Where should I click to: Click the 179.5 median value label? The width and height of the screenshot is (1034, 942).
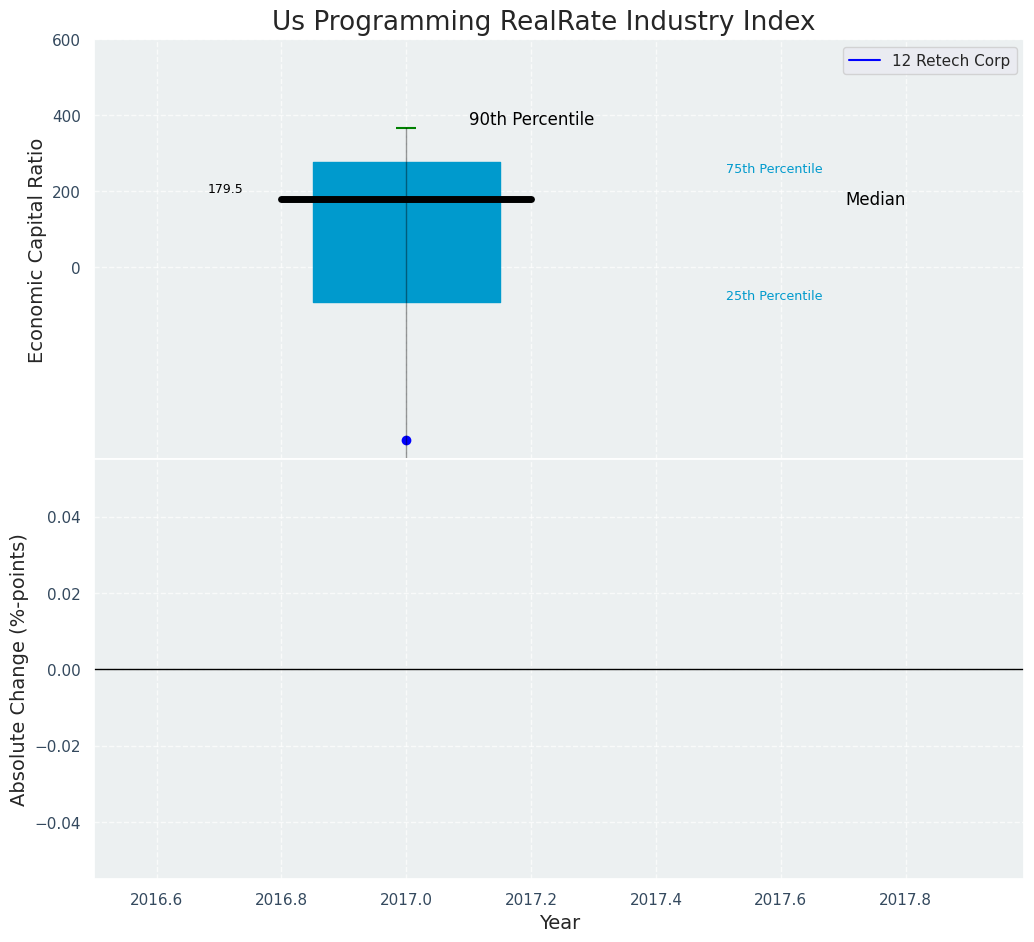pyautogui.click(x=225, y=189)
